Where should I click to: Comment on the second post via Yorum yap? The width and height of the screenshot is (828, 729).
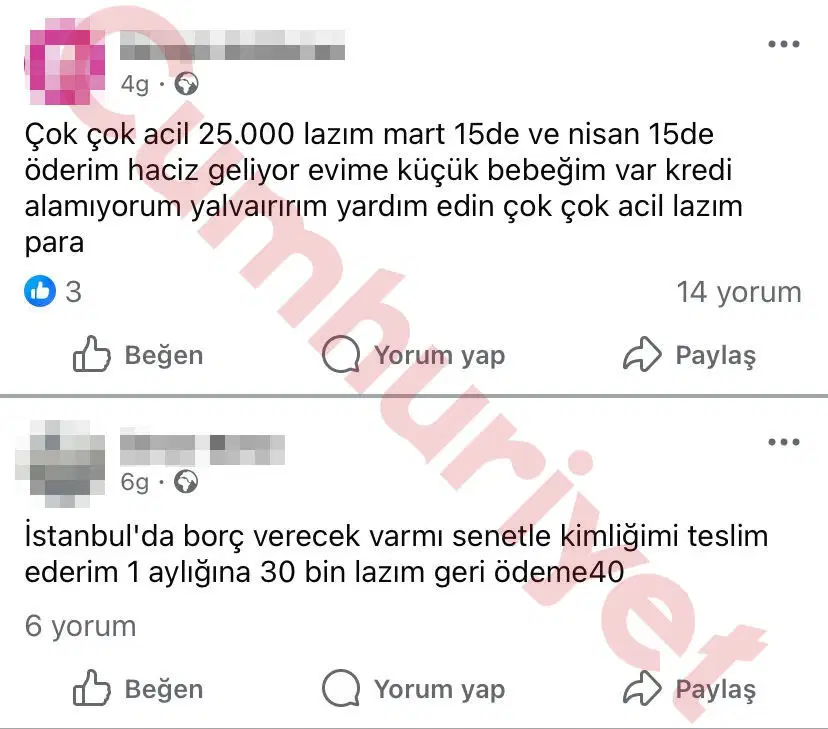click(x=413, y=688)
